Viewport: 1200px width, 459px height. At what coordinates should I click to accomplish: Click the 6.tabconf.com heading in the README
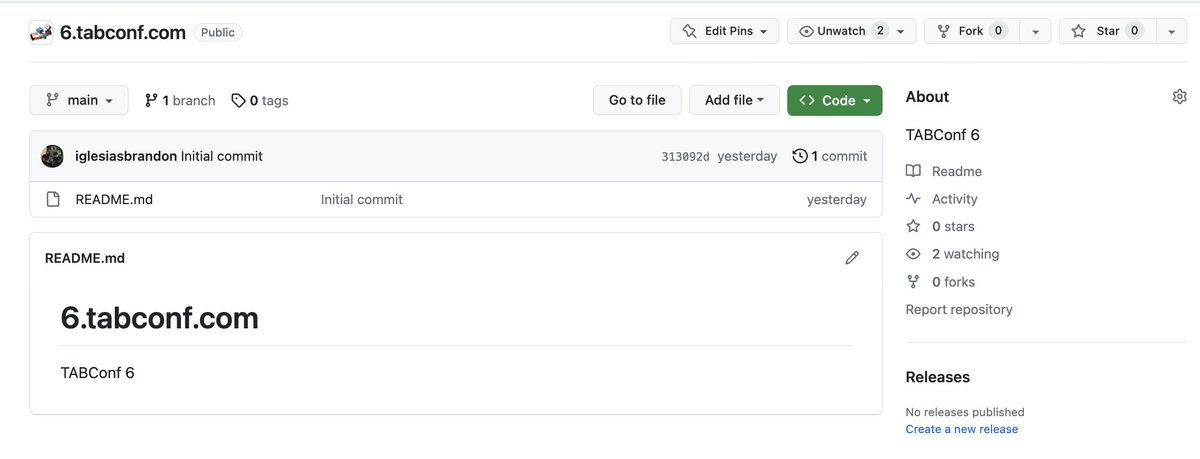point(160,318)
